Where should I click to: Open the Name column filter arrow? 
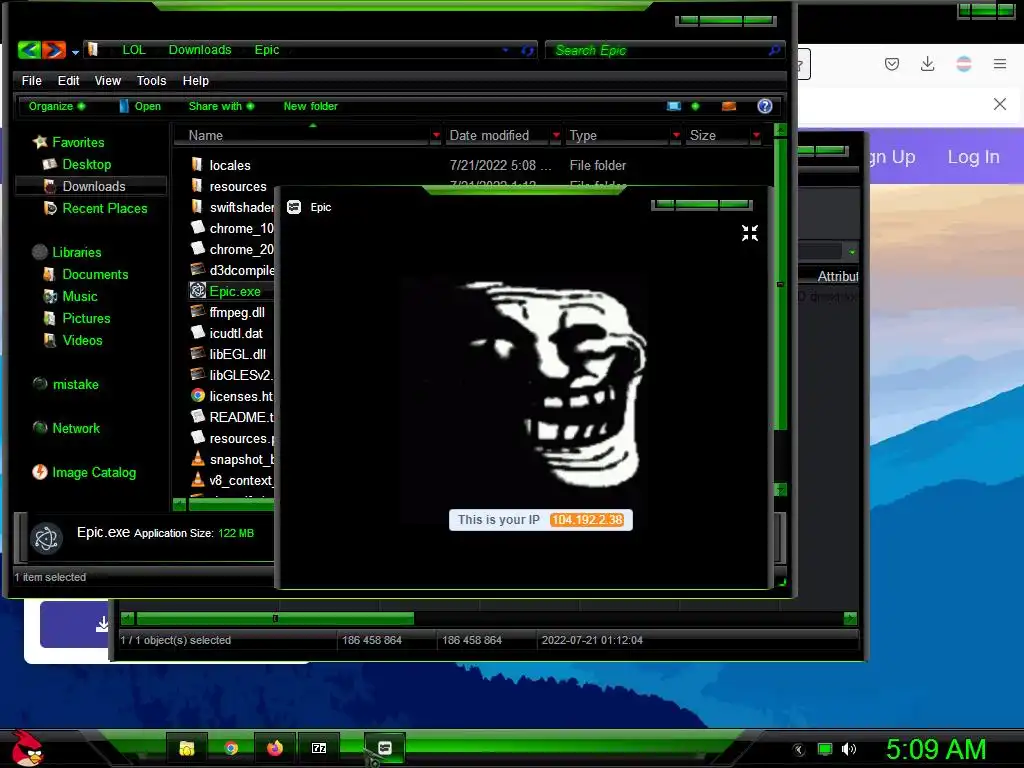pos(436,135)
